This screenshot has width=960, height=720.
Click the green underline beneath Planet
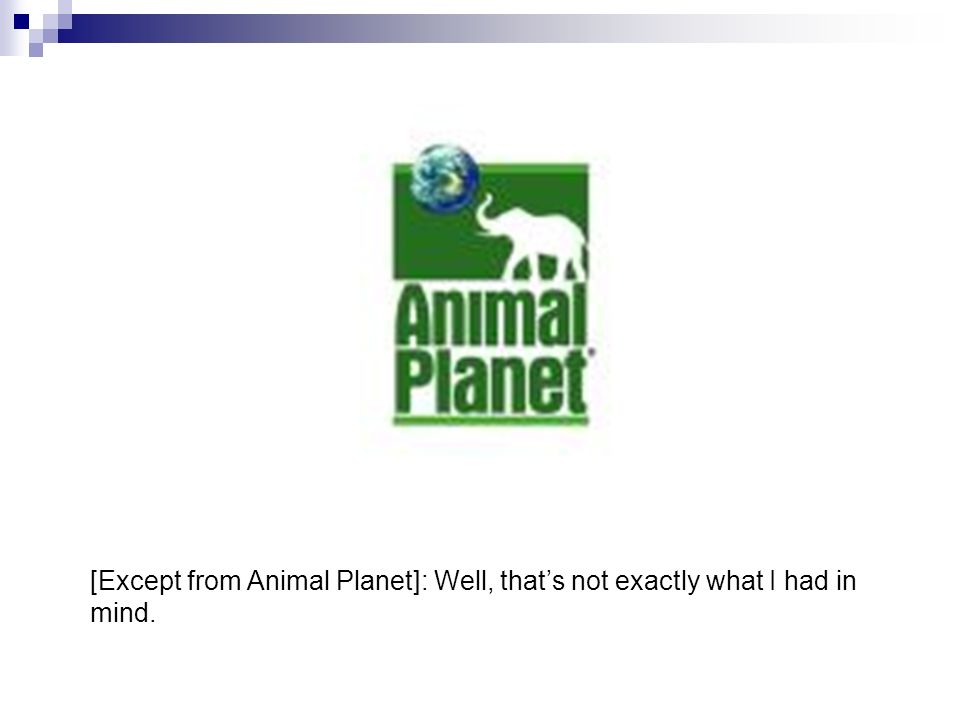point(491,421)
